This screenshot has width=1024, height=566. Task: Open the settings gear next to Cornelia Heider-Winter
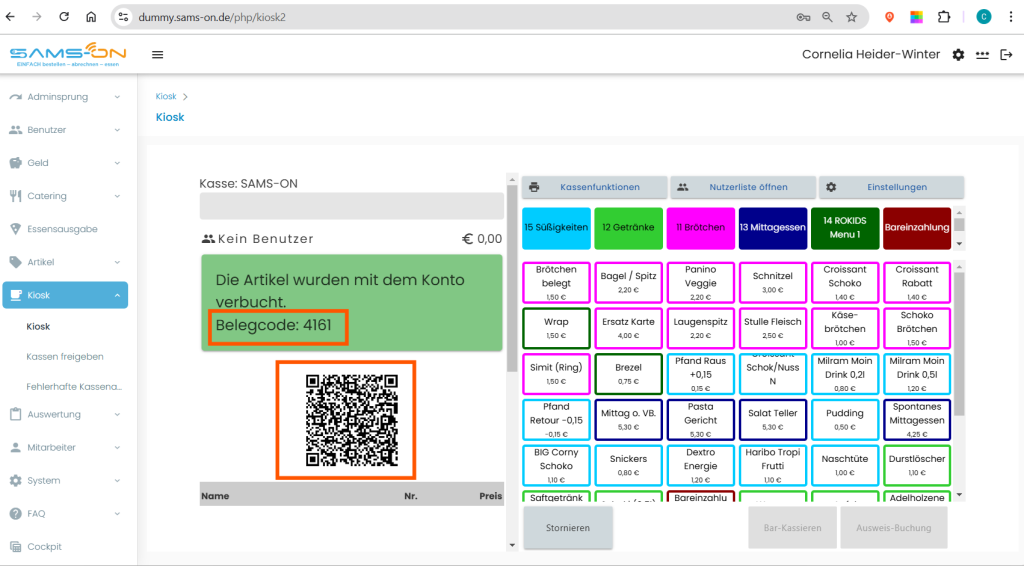(958, 55)
